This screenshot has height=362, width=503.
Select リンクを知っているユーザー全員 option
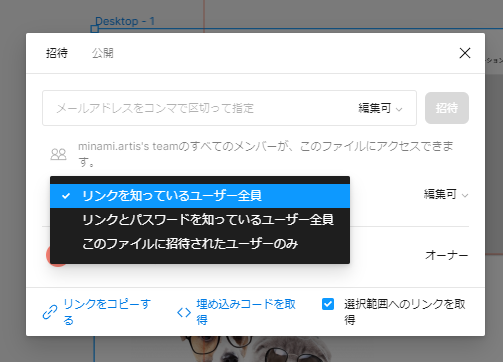point(200,196)
